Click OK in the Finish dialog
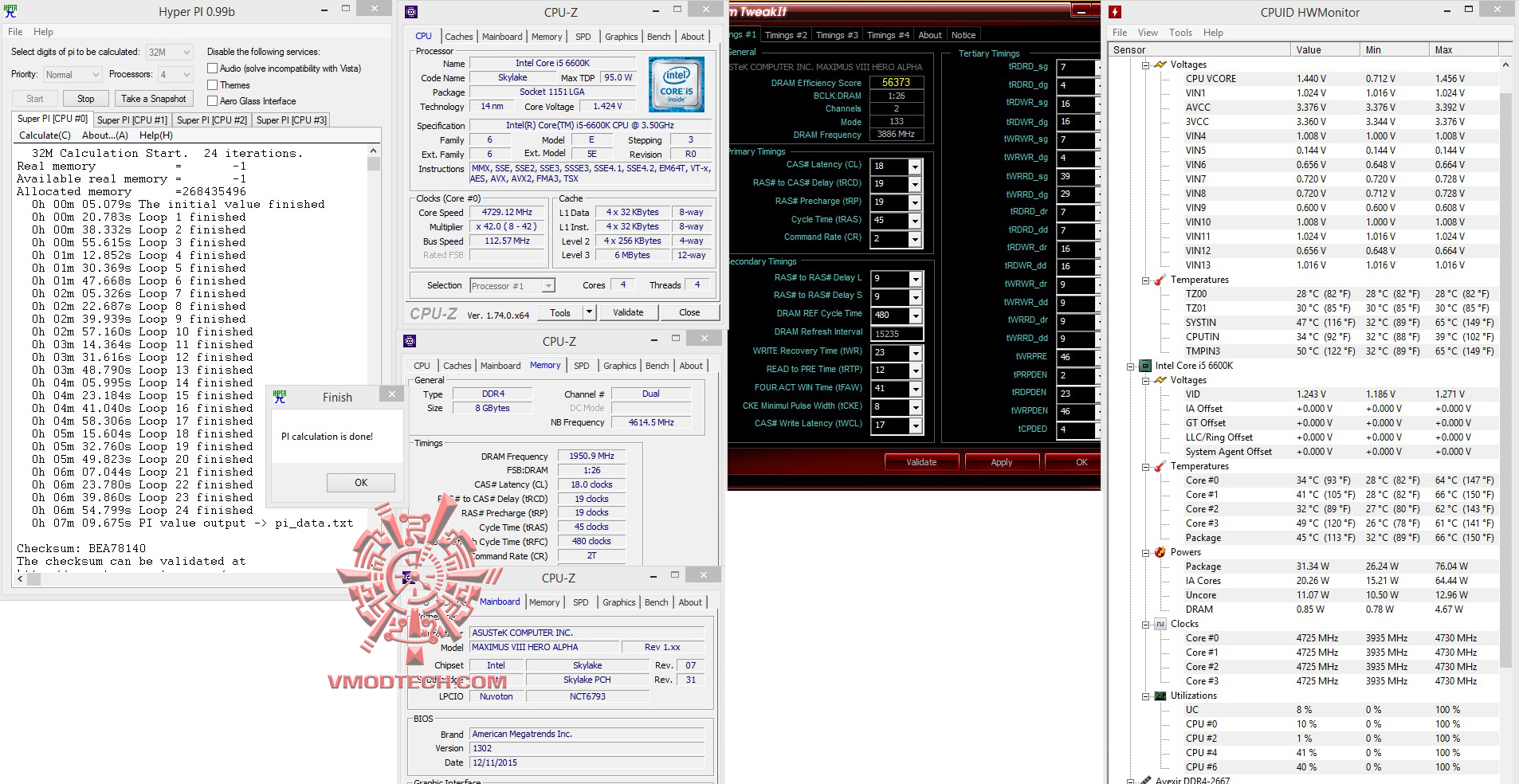The image size is (1519, 784). point(361,483)
